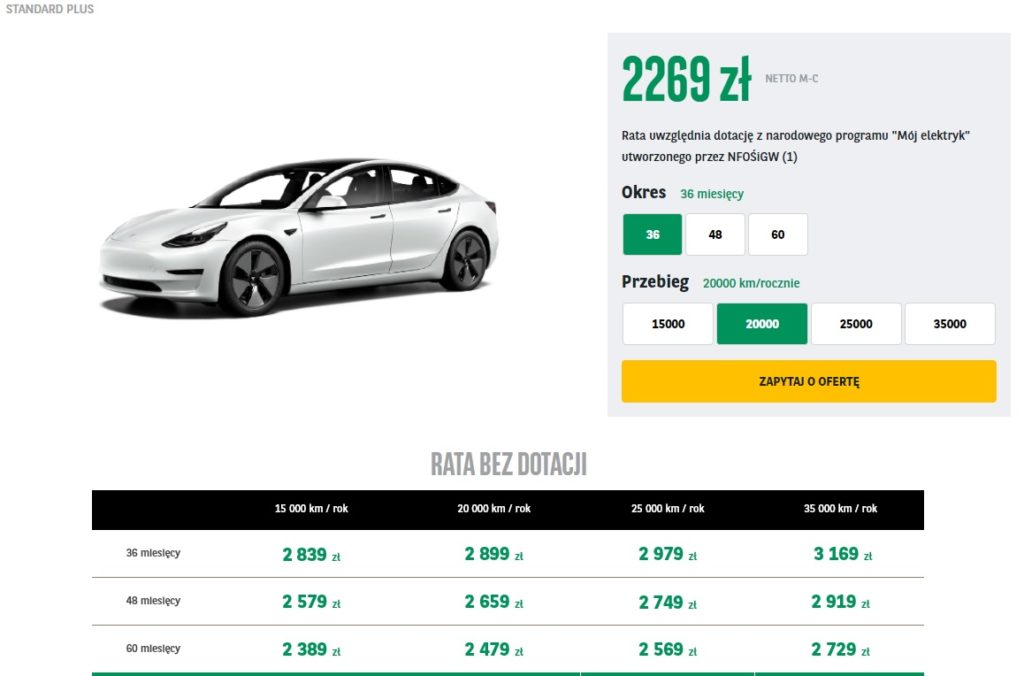This screenshot has width=1024, height=676.
Task: Select the 60 months period option
Action: pos(778,234)
